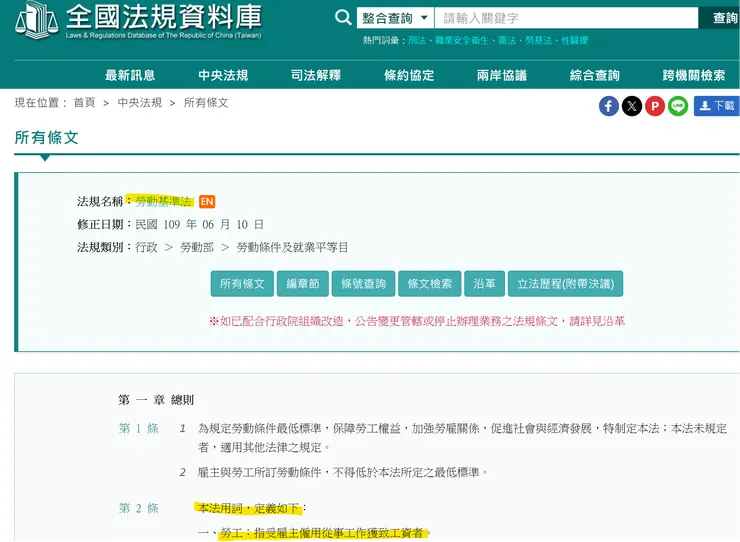Screen dimensions: 740x542
Task: Open the 兩岸協議 menu
Action: point(502,75)
